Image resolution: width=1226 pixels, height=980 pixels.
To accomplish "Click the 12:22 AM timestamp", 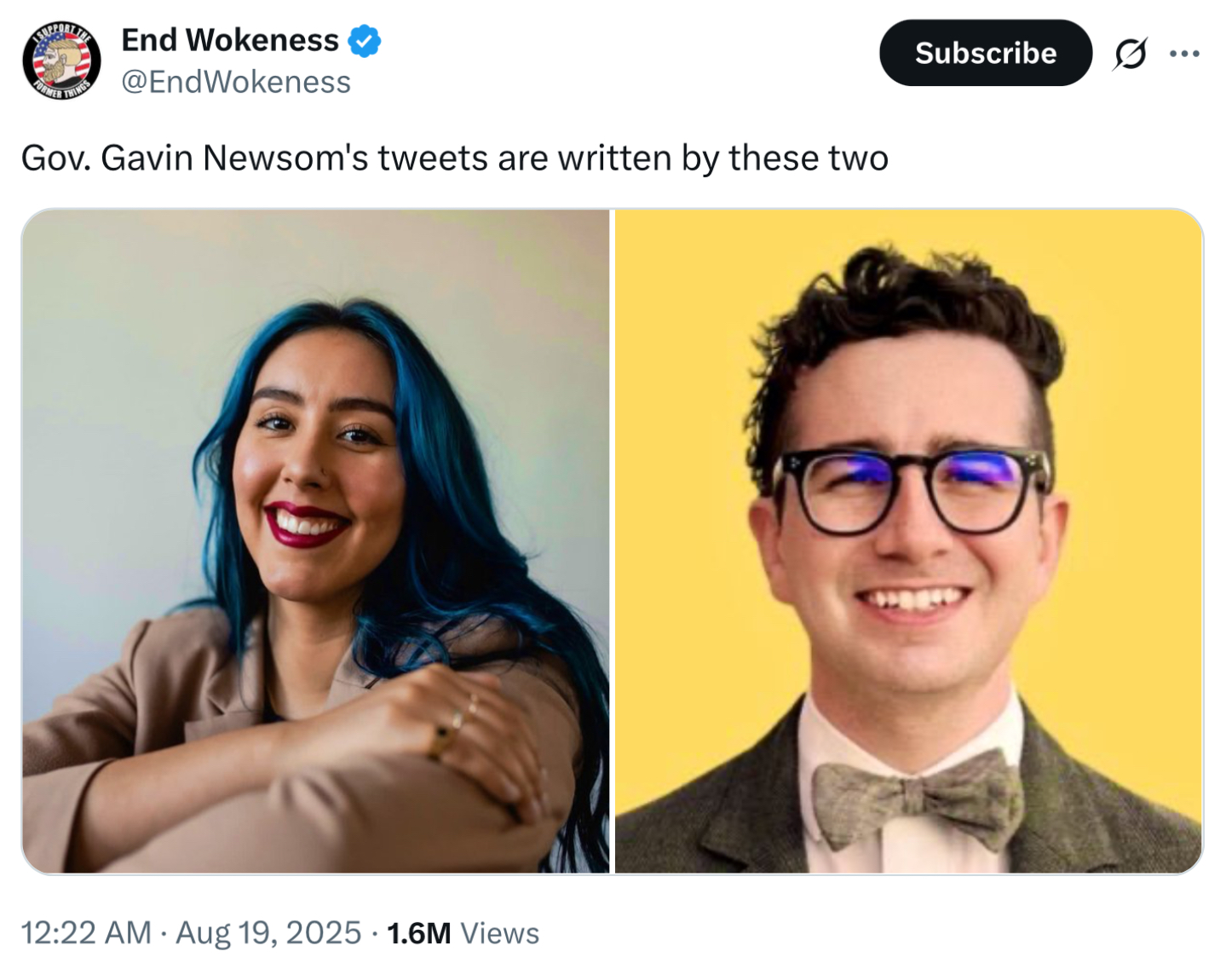I will (86, 932).
